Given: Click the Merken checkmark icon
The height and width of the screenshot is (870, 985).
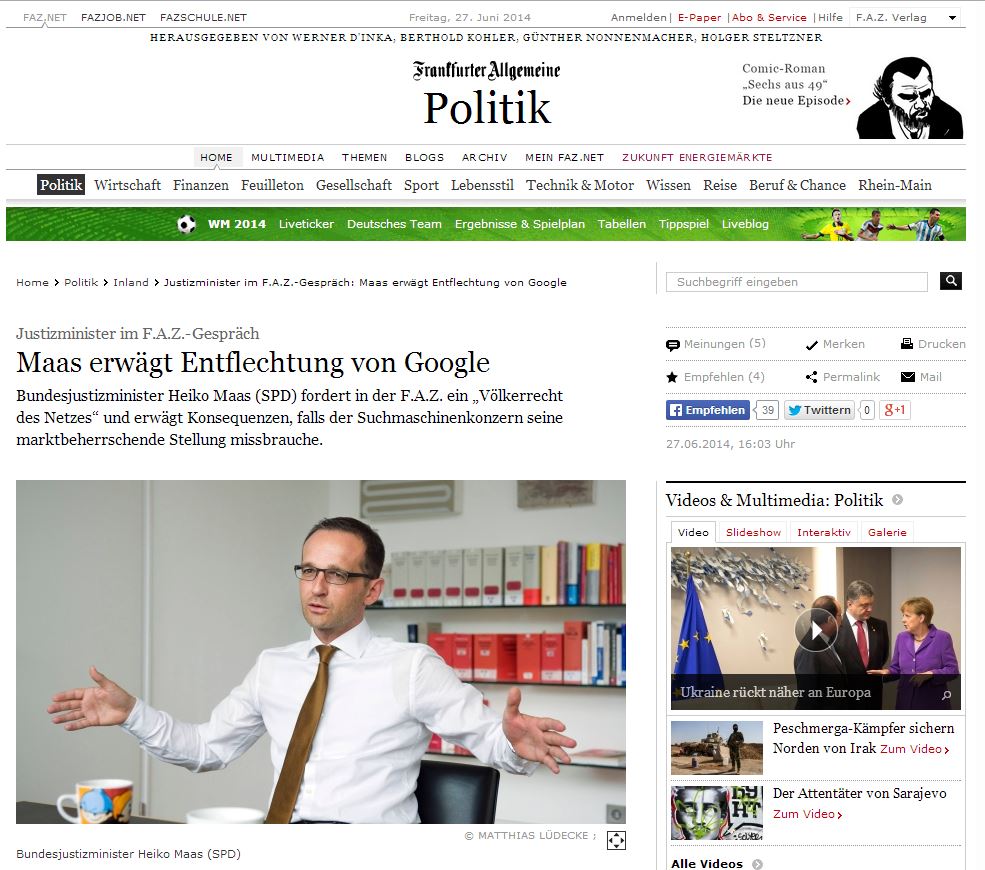Looking at the screenshot, I should 812,345.
